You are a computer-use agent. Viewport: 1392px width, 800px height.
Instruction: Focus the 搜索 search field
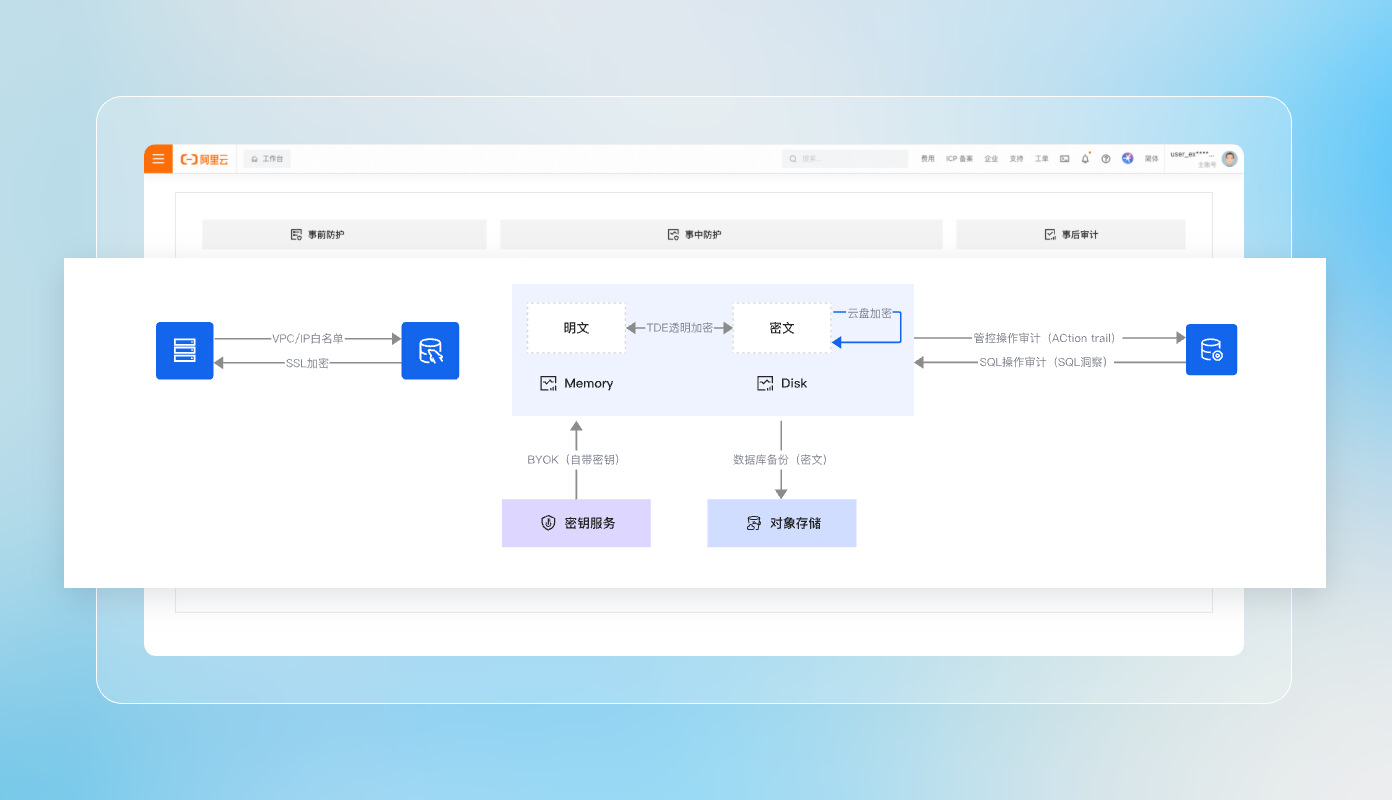point(845,159)
